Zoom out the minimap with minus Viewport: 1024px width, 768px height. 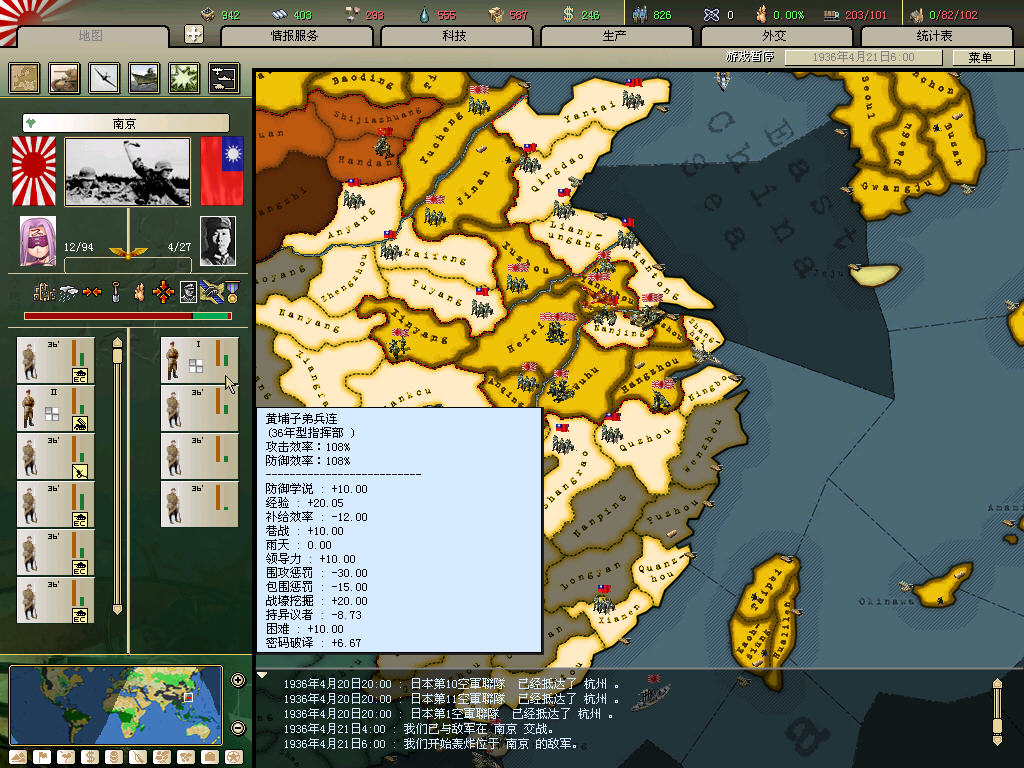point(238,728)
